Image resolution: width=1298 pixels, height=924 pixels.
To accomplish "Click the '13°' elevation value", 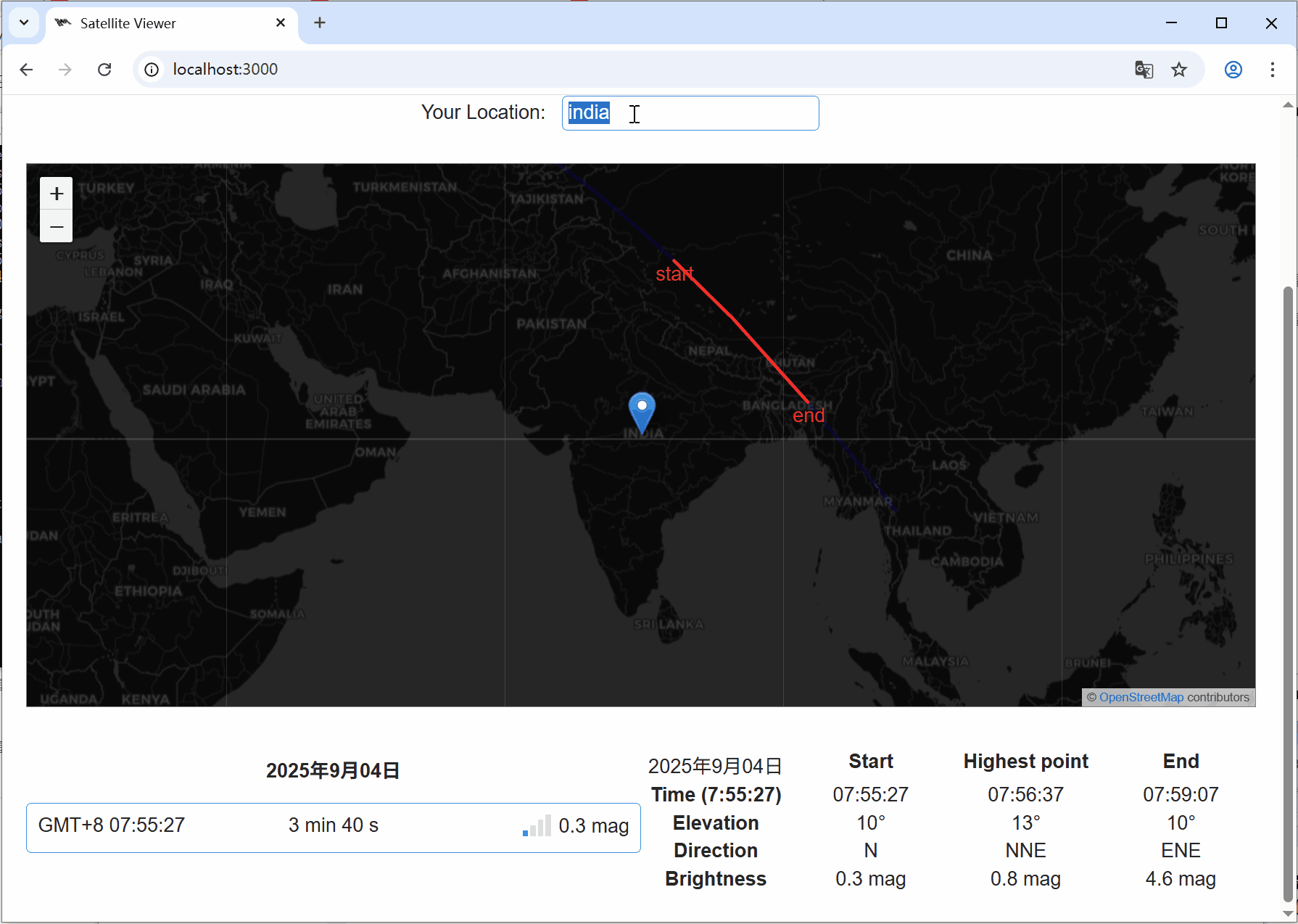I will pyautogui.click(x=1025, y=823).
